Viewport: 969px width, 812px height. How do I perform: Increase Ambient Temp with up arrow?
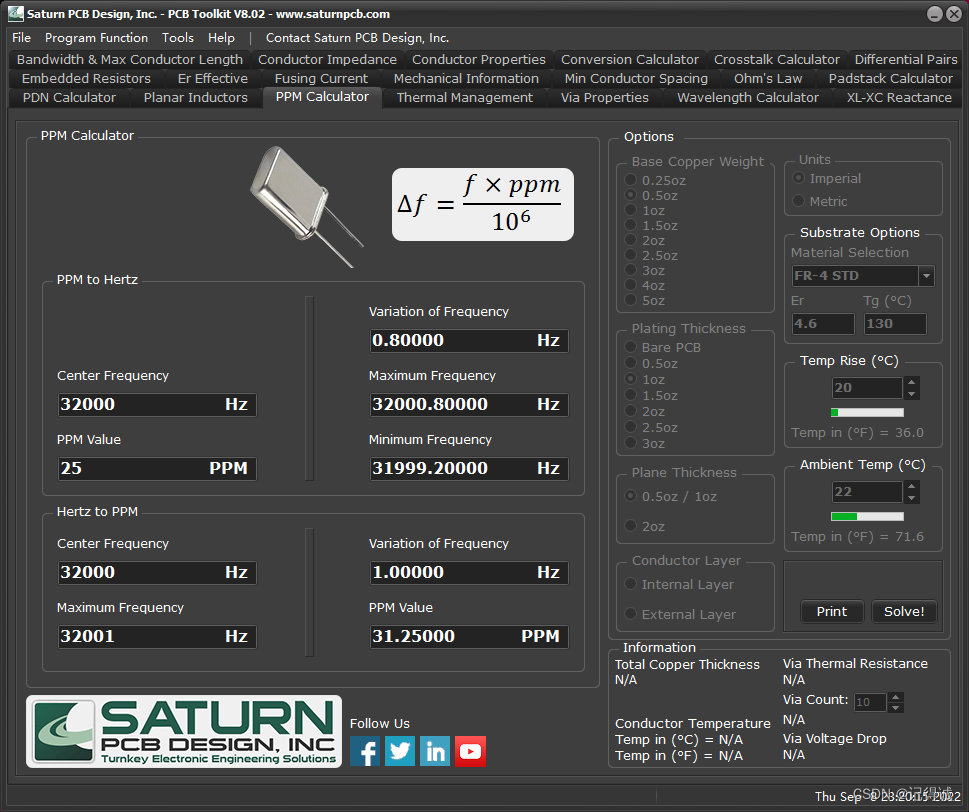[x=912, y=486]
